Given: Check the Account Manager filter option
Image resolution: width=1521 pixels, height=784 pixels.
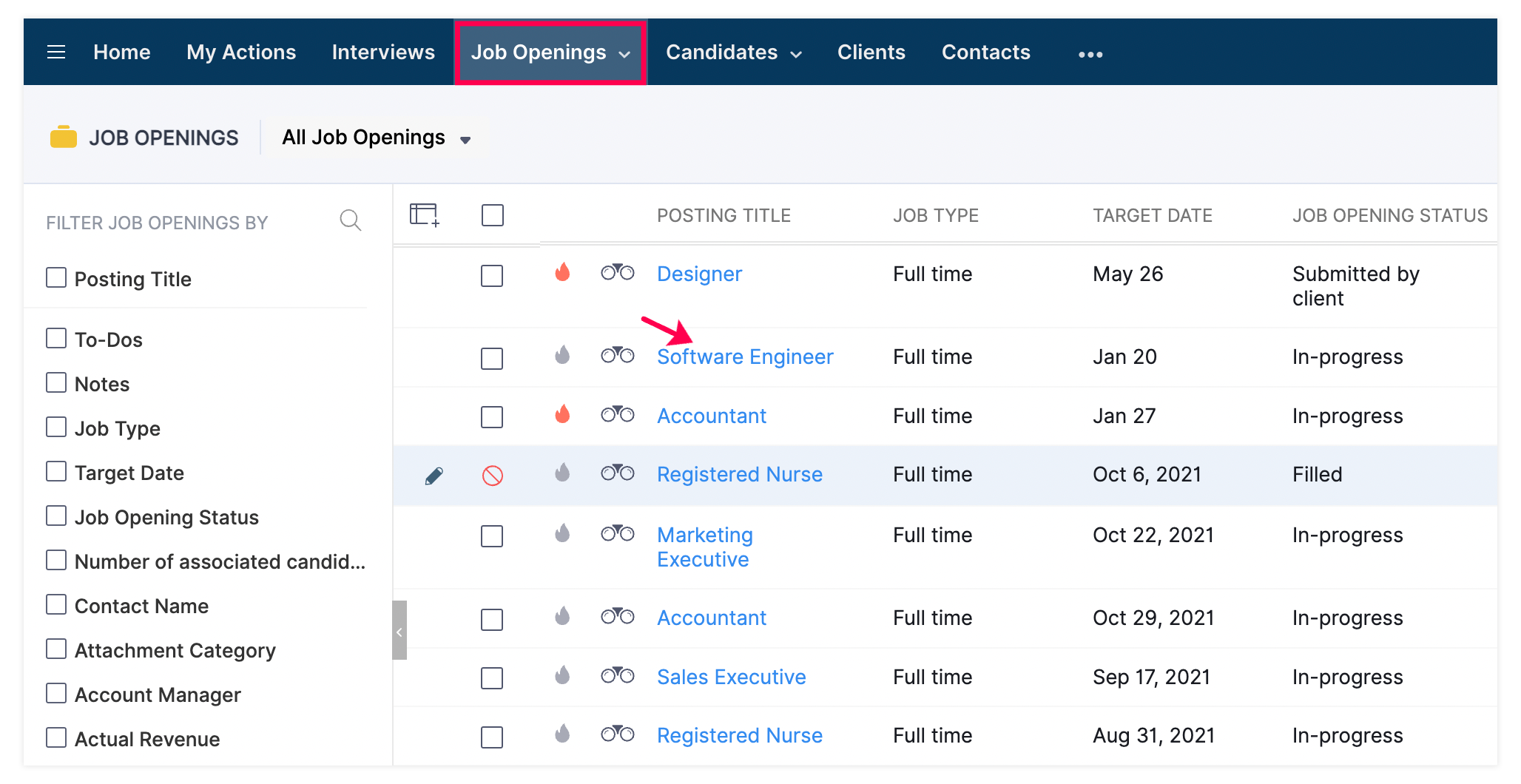Looking at the screenshot, I should pos(56,694).
